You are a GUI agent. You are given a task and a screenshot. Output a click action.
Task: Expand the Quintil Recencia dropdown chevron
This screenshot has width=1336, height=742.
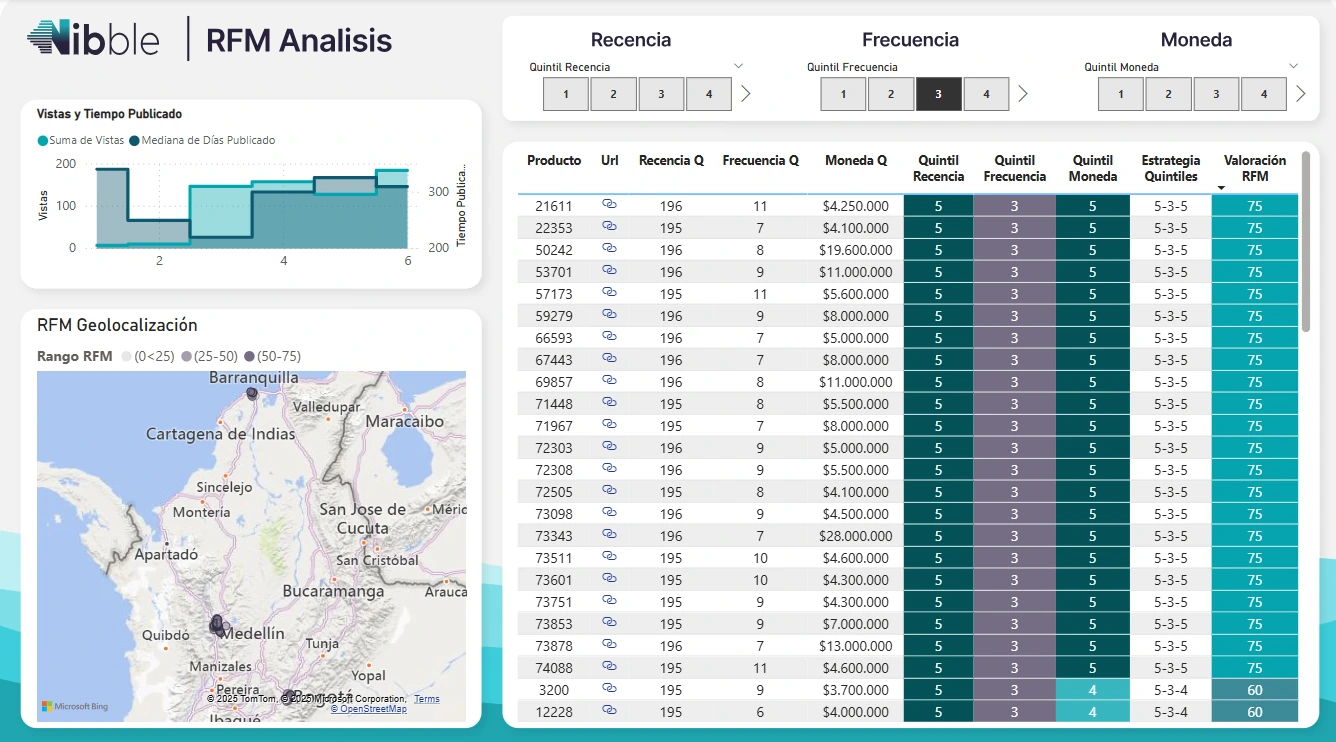coord(739,66)
